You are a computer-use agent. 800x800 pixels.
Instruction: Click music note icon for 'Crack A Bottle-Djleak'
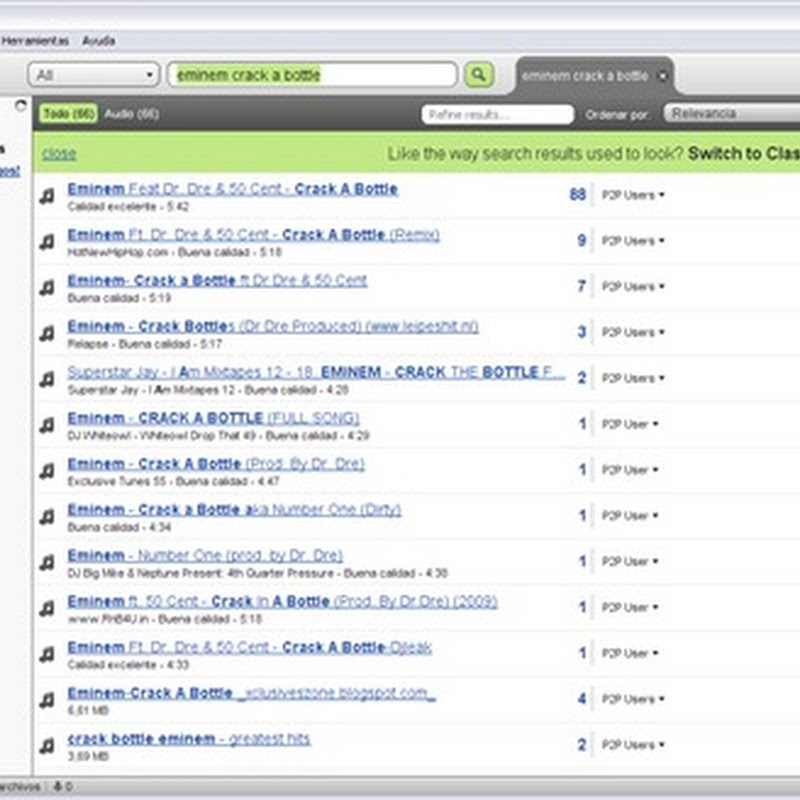point(47,654)
